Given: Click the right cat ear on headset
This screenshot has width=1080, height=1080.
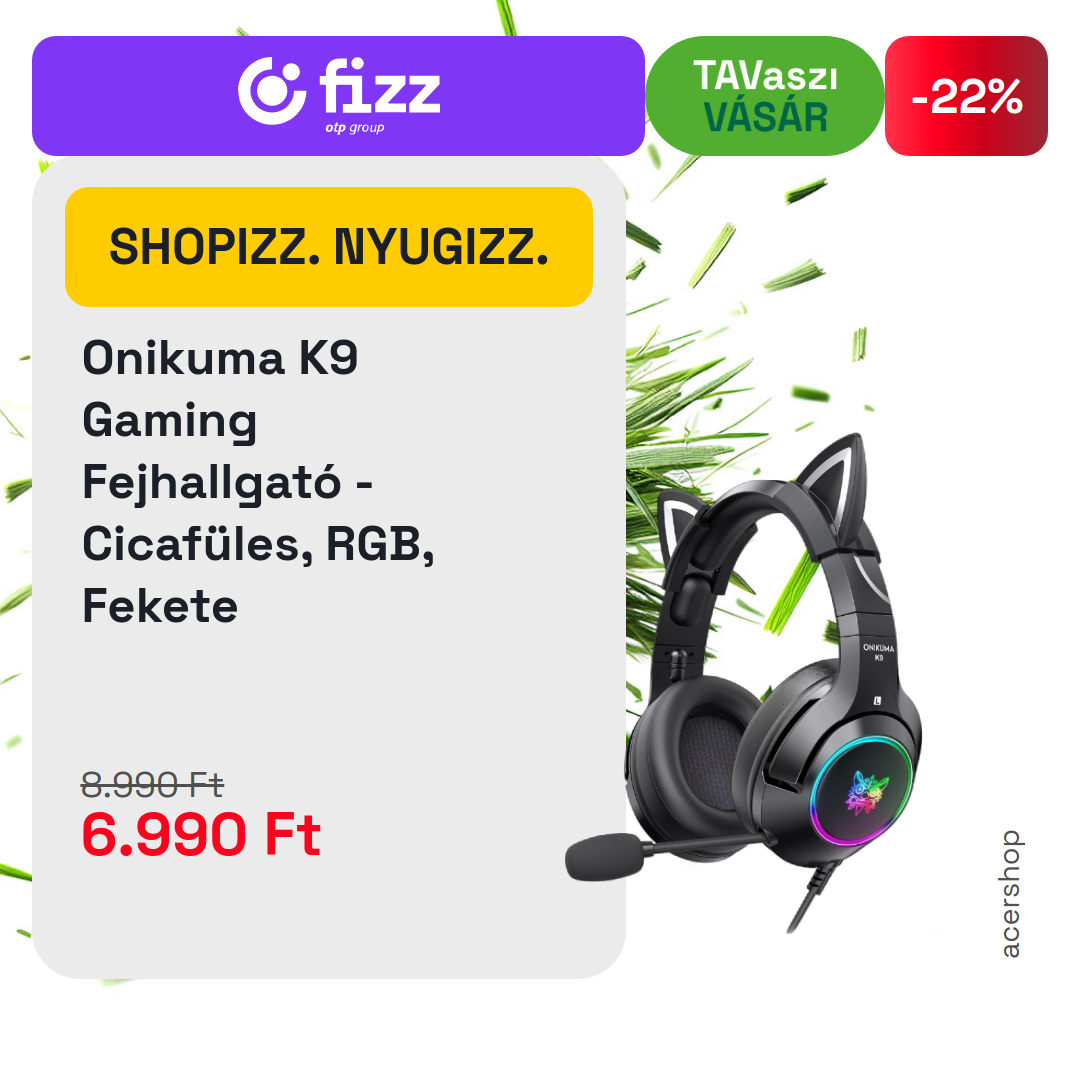Looking at the screenshot, I should [x=835, y=484].
